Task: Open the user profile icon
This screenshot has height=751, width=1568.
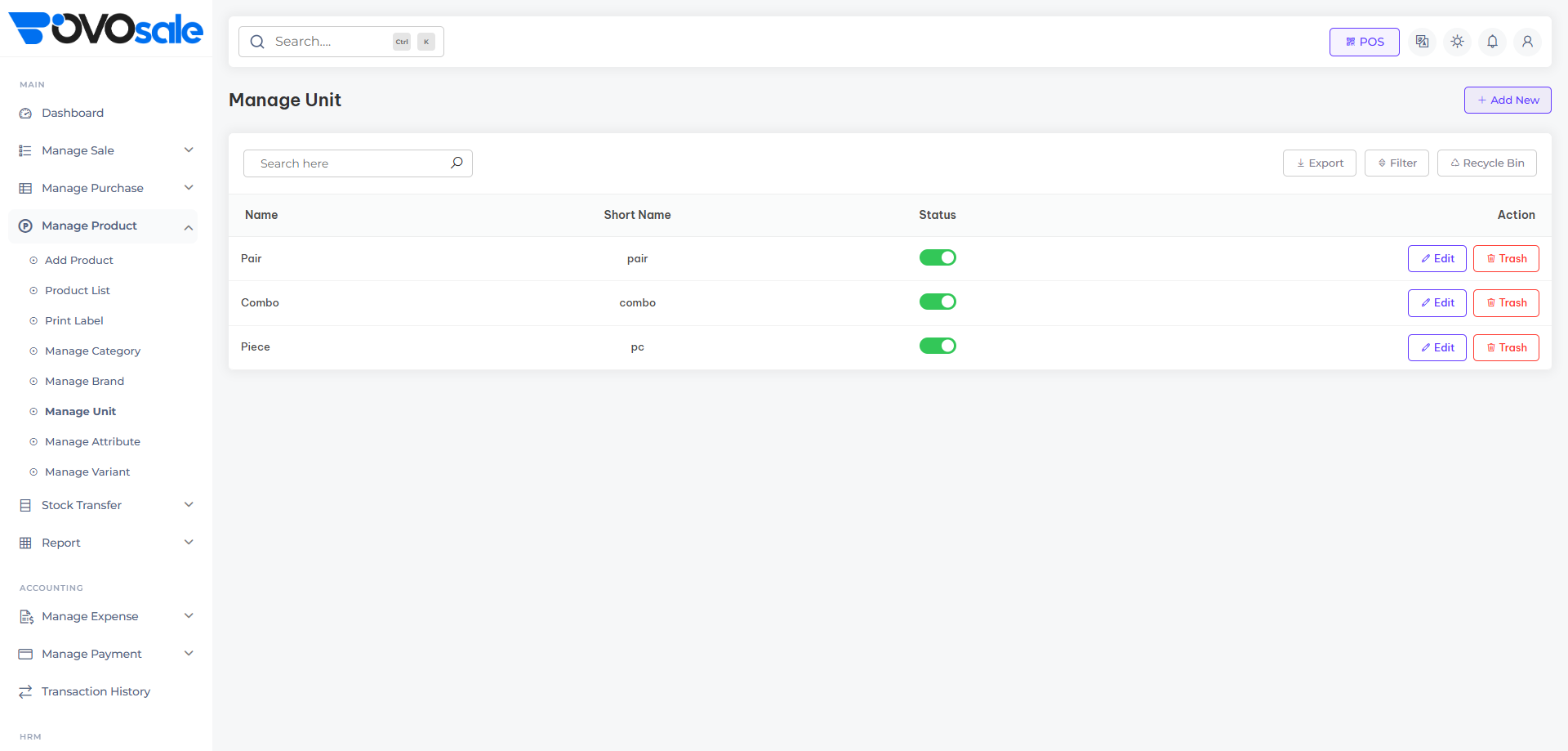Action: click(1527, 42)
